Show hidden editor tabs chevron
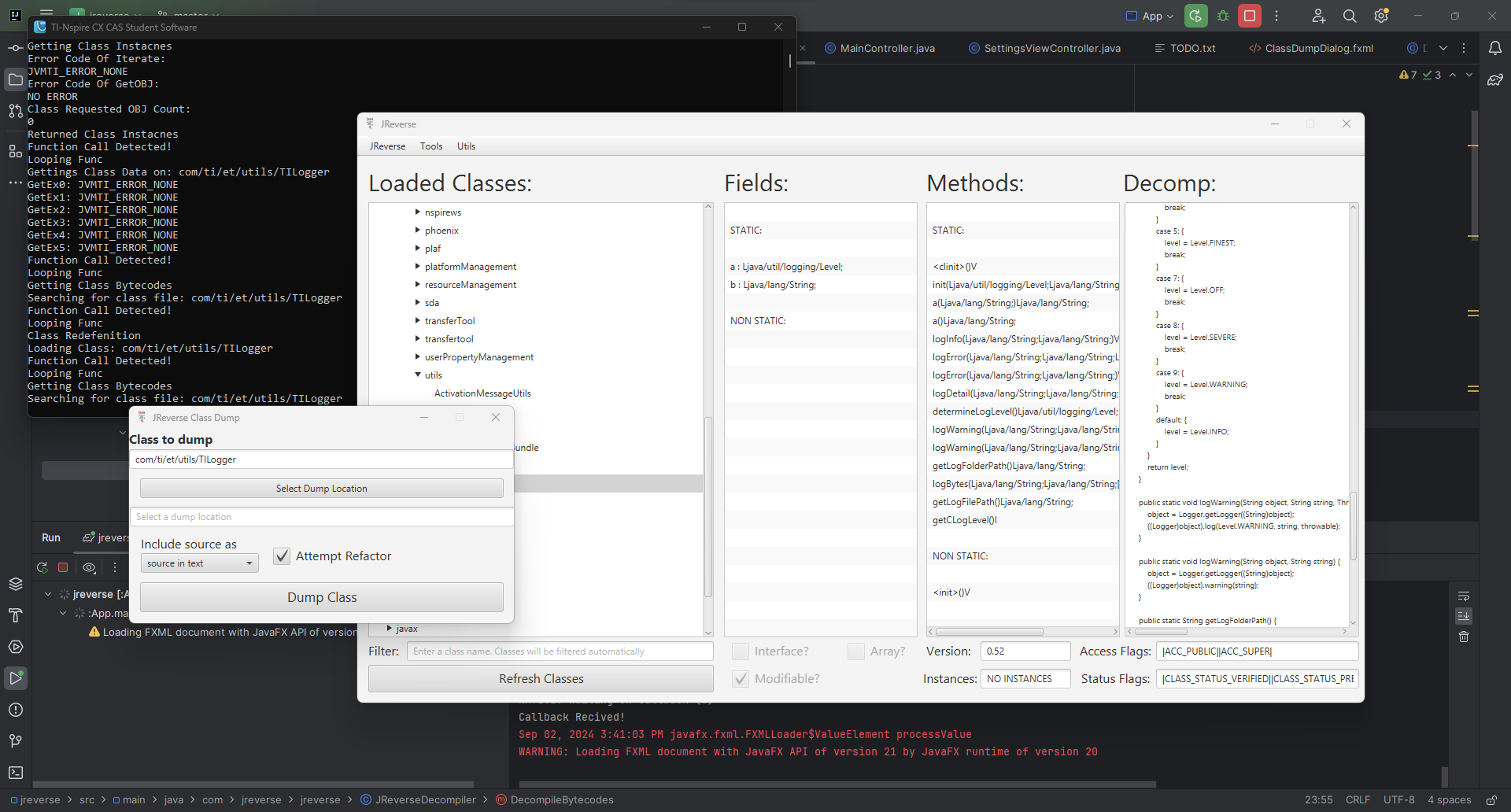 coord(1443,48)
